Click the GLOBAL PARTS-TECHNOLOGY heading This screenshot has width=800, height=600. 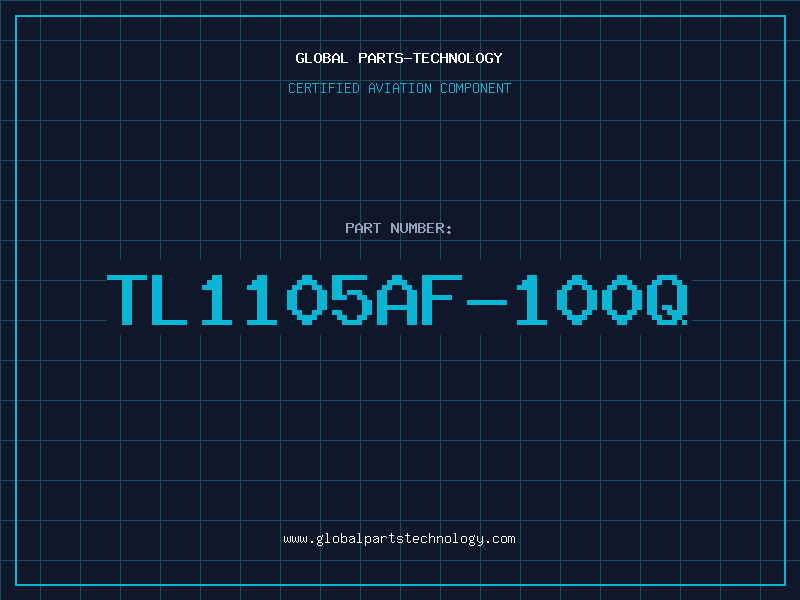(x=399, y=58)
